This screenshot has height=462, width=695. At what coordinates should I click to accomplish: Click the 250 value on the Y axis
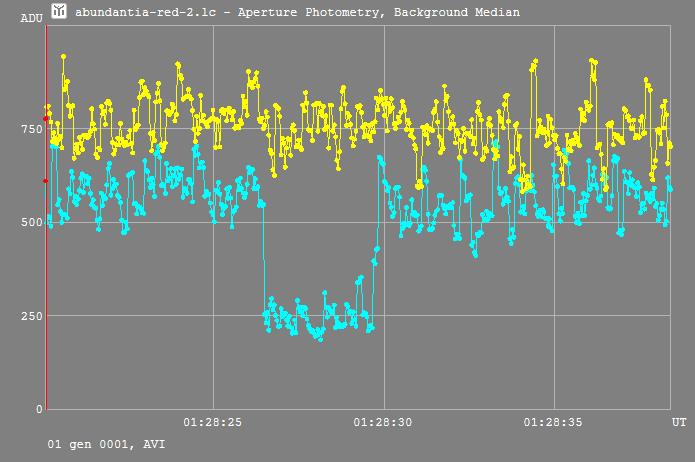coord(32,316)
